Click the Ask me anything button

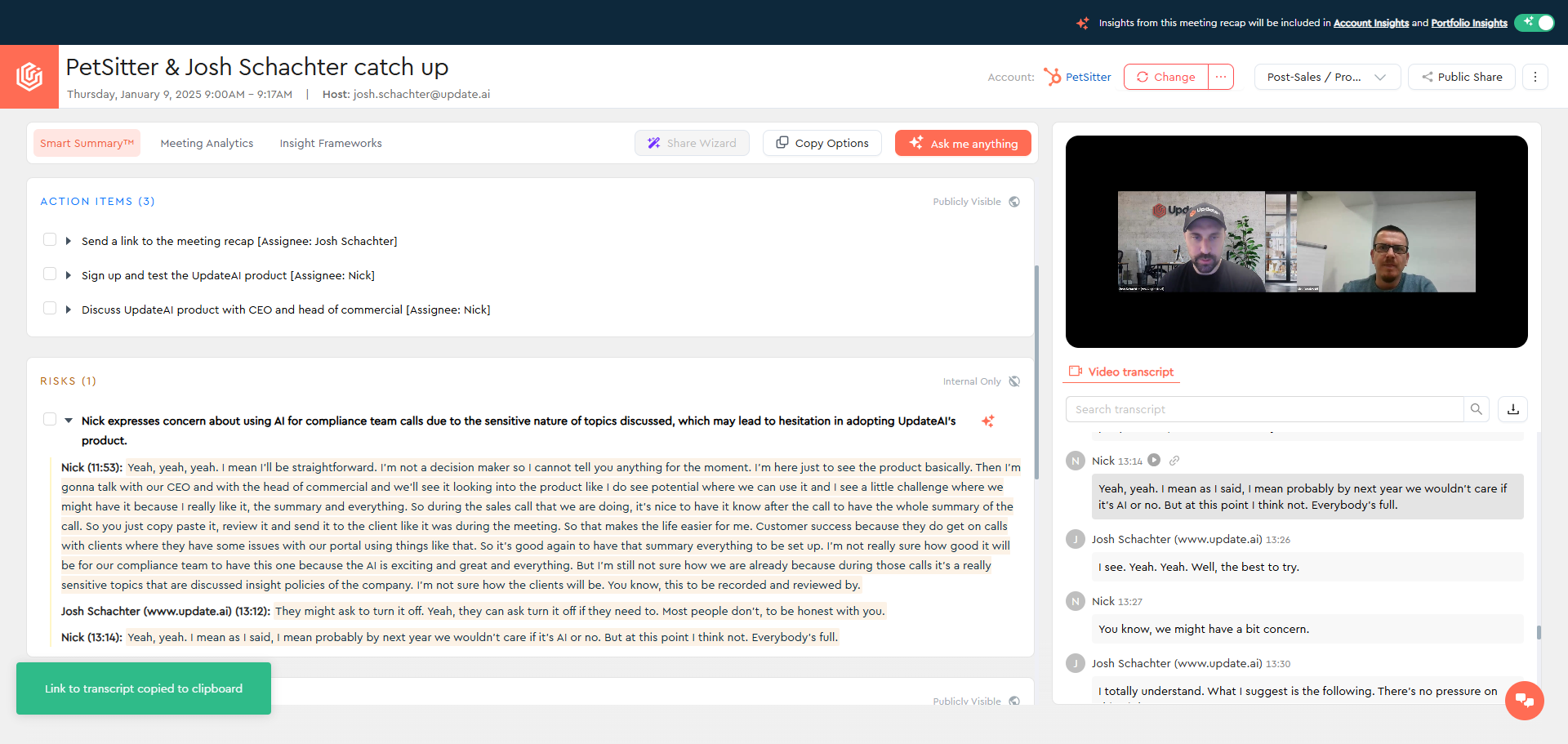click(963, 143)
